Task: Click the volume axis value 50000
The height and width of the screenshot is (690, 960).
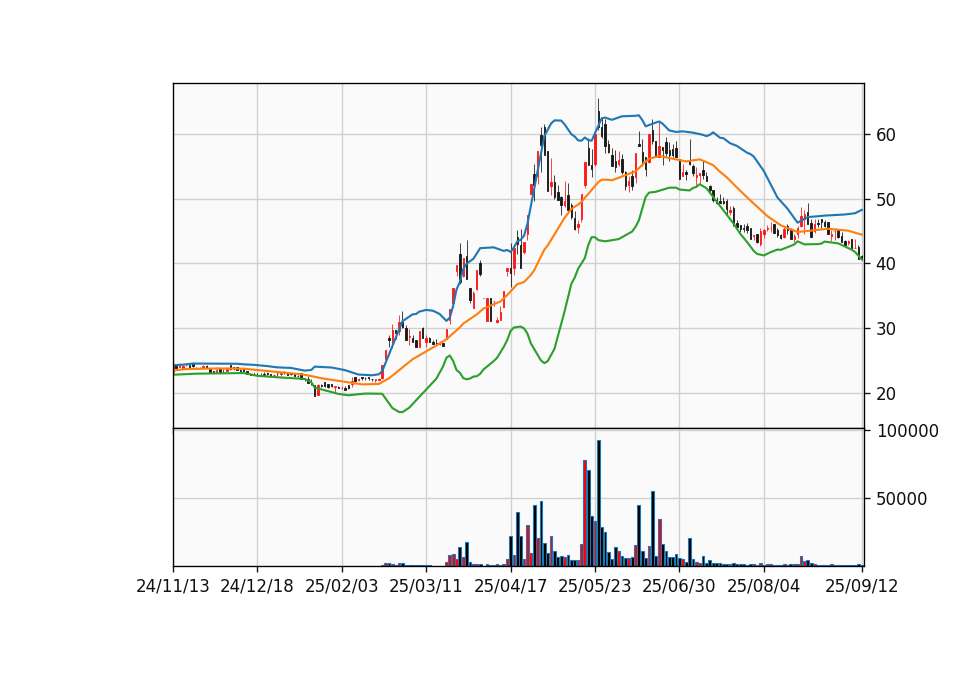Action: (x=902, y=499)
